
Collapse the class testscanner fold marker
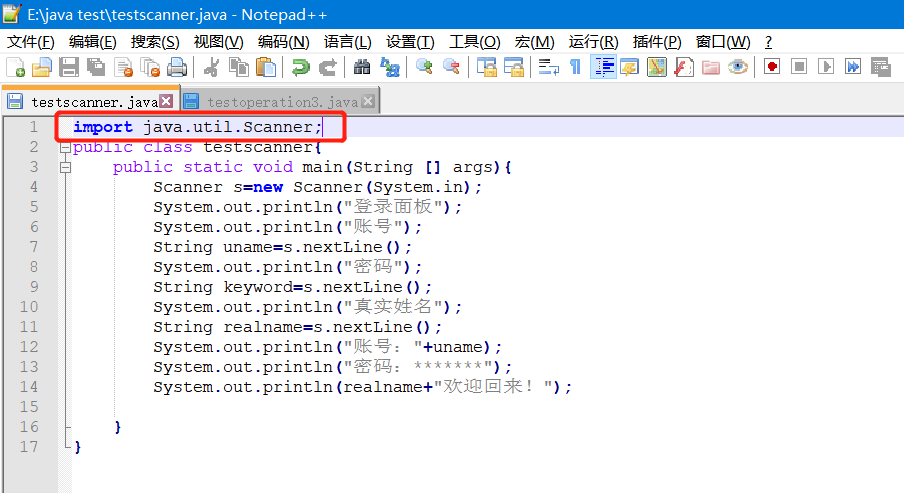pyautogui.click(x=65, y=147)
